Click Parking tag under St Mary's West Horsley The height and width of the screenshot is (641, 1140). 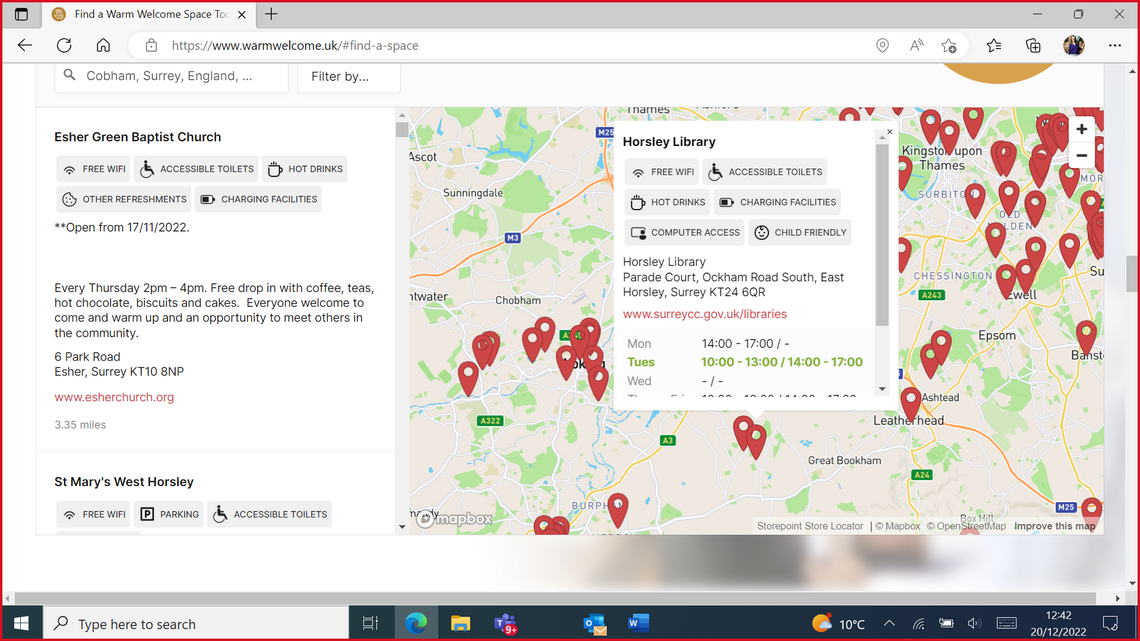tap(169, 514)
